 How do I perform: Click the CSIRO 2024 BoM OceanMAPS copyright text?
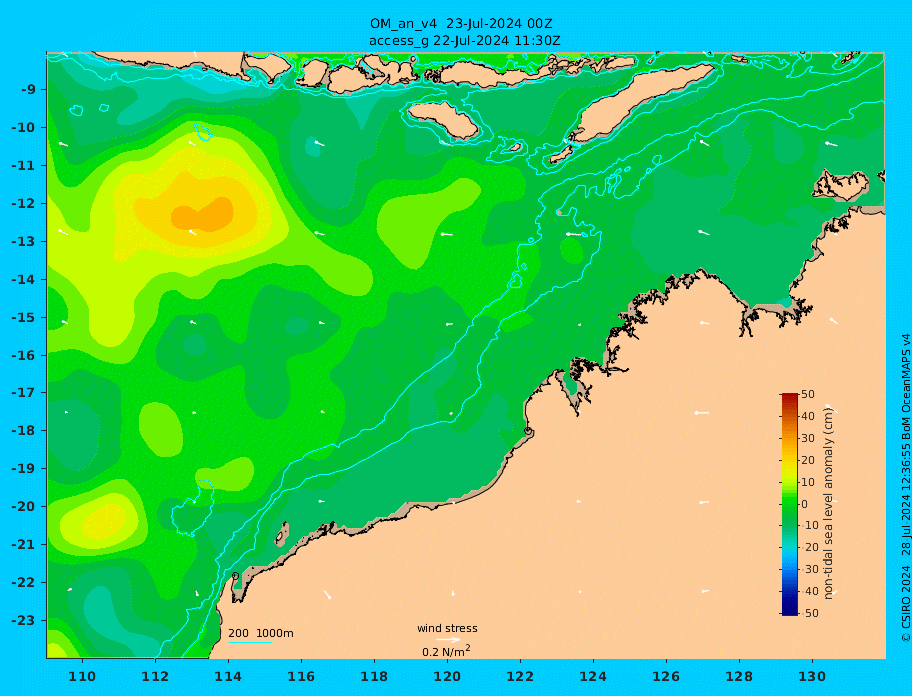pyautogui.click(x=905, y=488)
